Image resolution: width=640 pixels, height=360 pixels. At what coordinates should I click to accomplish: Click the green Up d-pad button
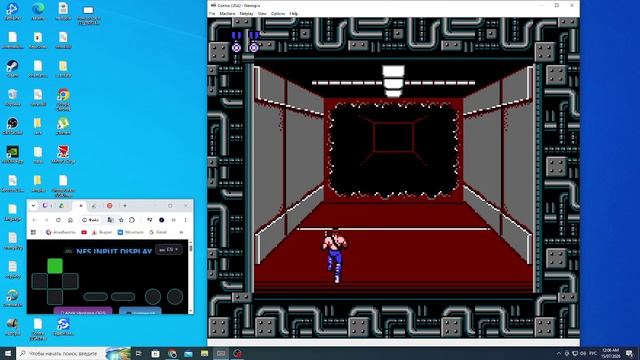pos(55,266)
